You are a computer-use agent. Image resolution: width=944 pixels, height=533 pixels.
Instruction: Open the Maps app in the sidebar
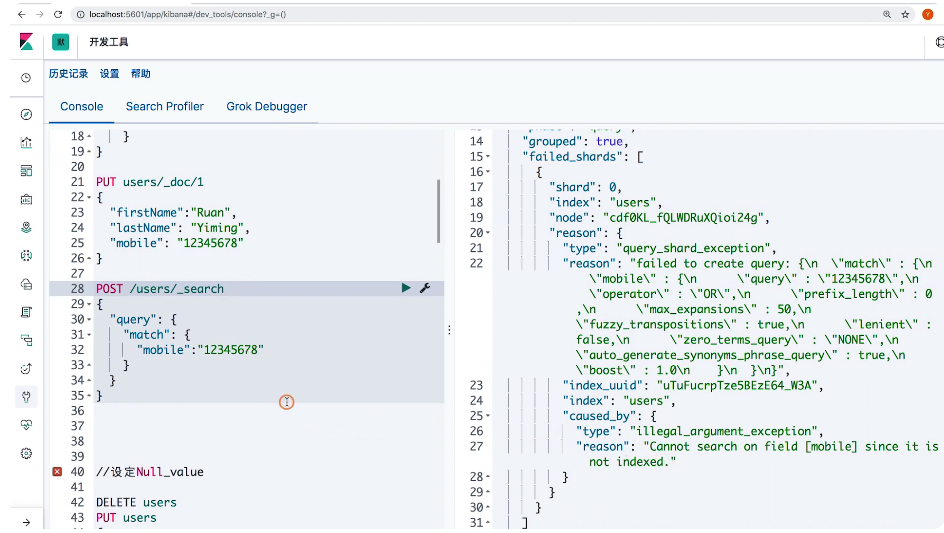pyautogui.click(x=26, y=228)
